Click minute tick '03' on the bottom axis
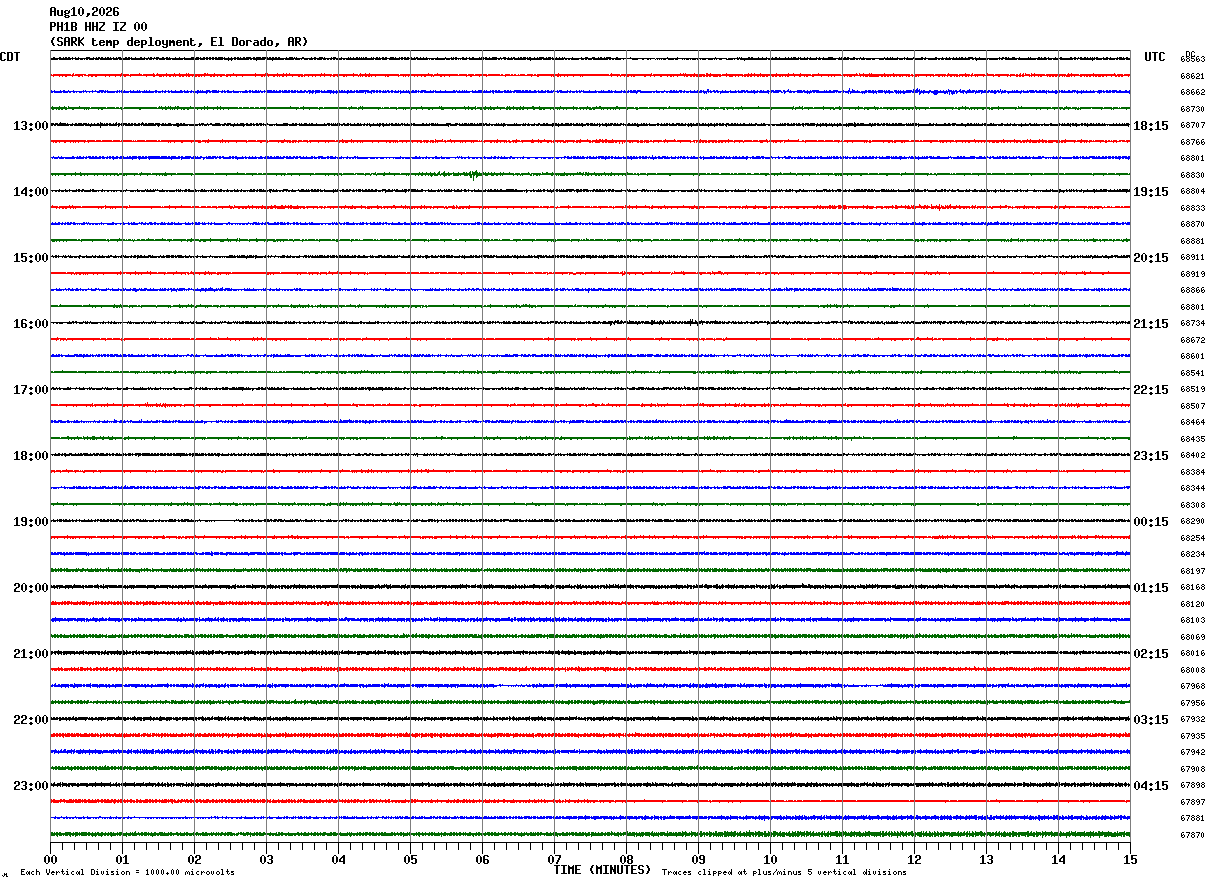The image size is (1210, 886). point(266,859)
